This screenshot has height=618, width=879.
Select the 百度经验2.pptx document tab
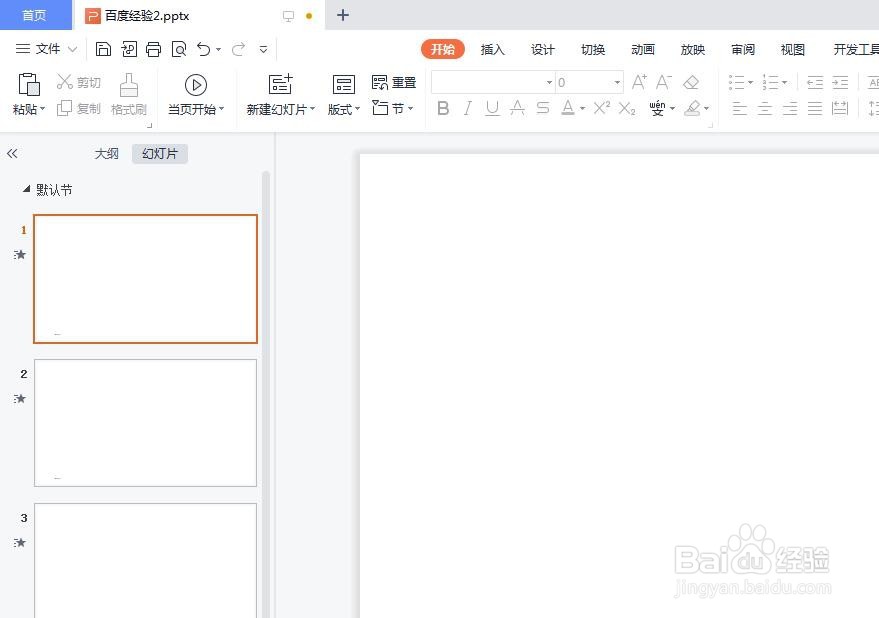click(199, 16)
